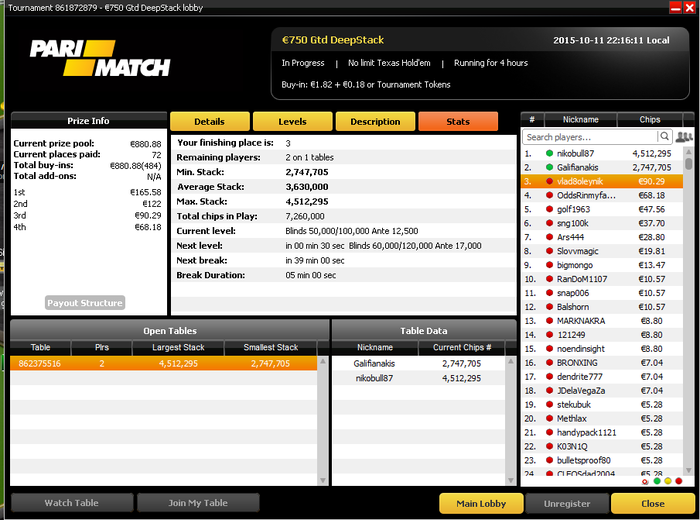Click the Join My Table button
Viewport: 700px width, 520px height.
pyautogui.click(x=198, y=503)
